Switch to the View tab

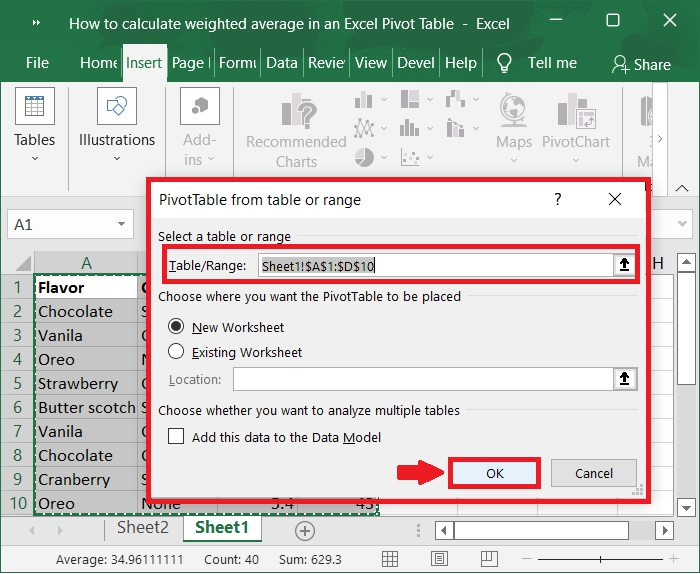click(x=371, y=63)
